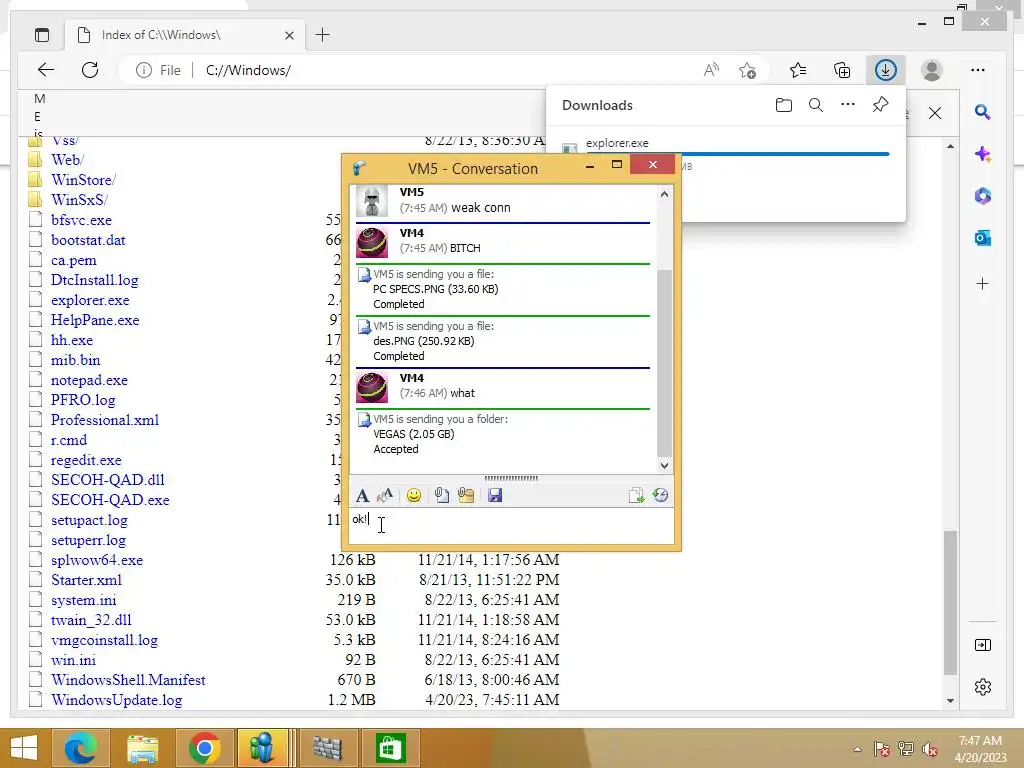Open the WinSxS/ folder link
The height and width of the screenshot is (768, 1024).
(x=80, y=200)
